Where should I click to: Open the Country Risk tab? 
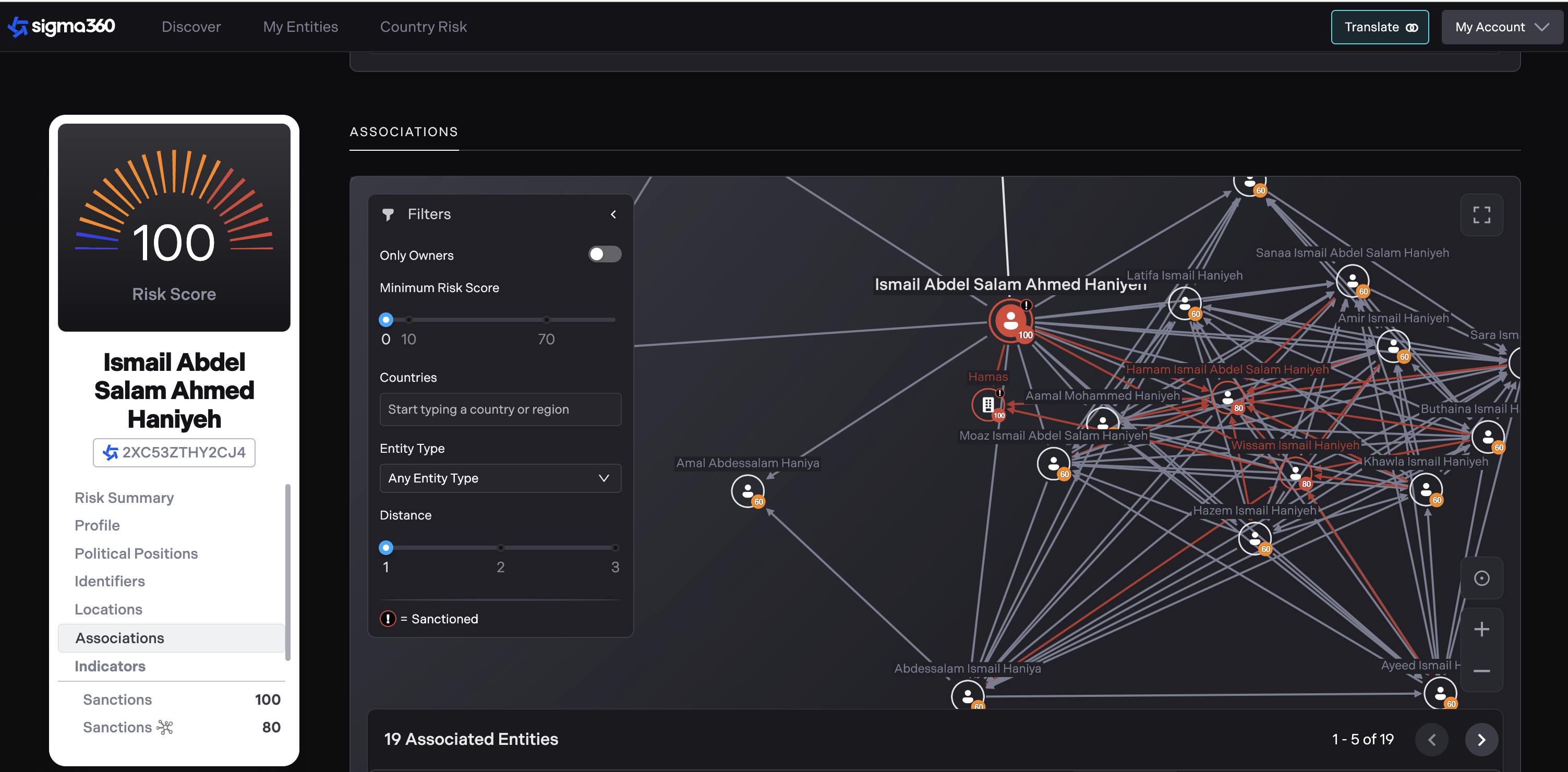click(423, 27)
